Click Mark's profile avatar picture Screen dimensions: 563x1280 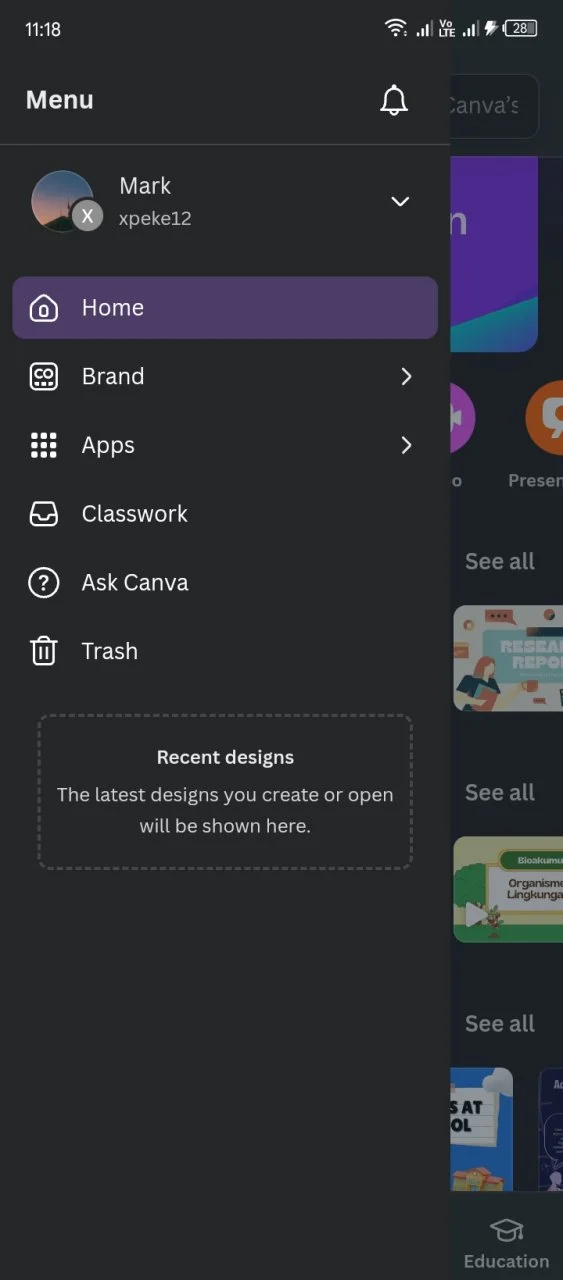tap(62, 201)
